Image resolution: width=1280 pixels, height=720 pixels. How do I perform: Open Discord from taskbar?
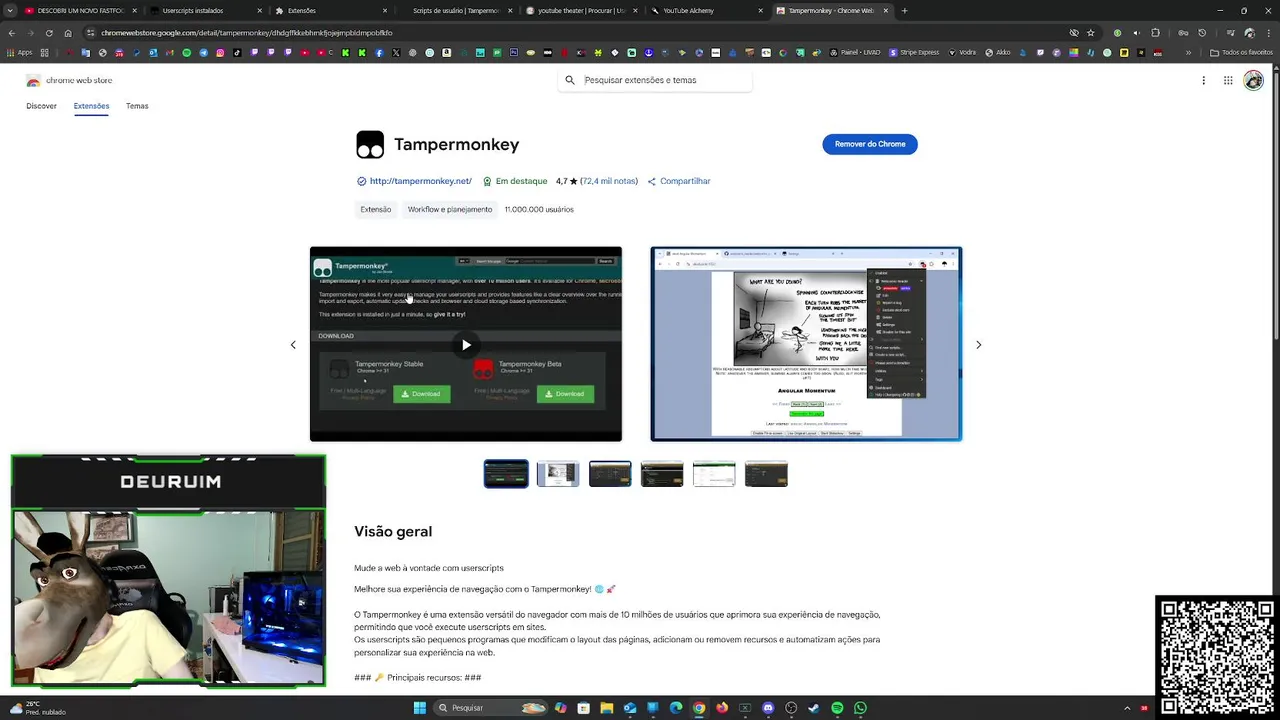[768, 708]
